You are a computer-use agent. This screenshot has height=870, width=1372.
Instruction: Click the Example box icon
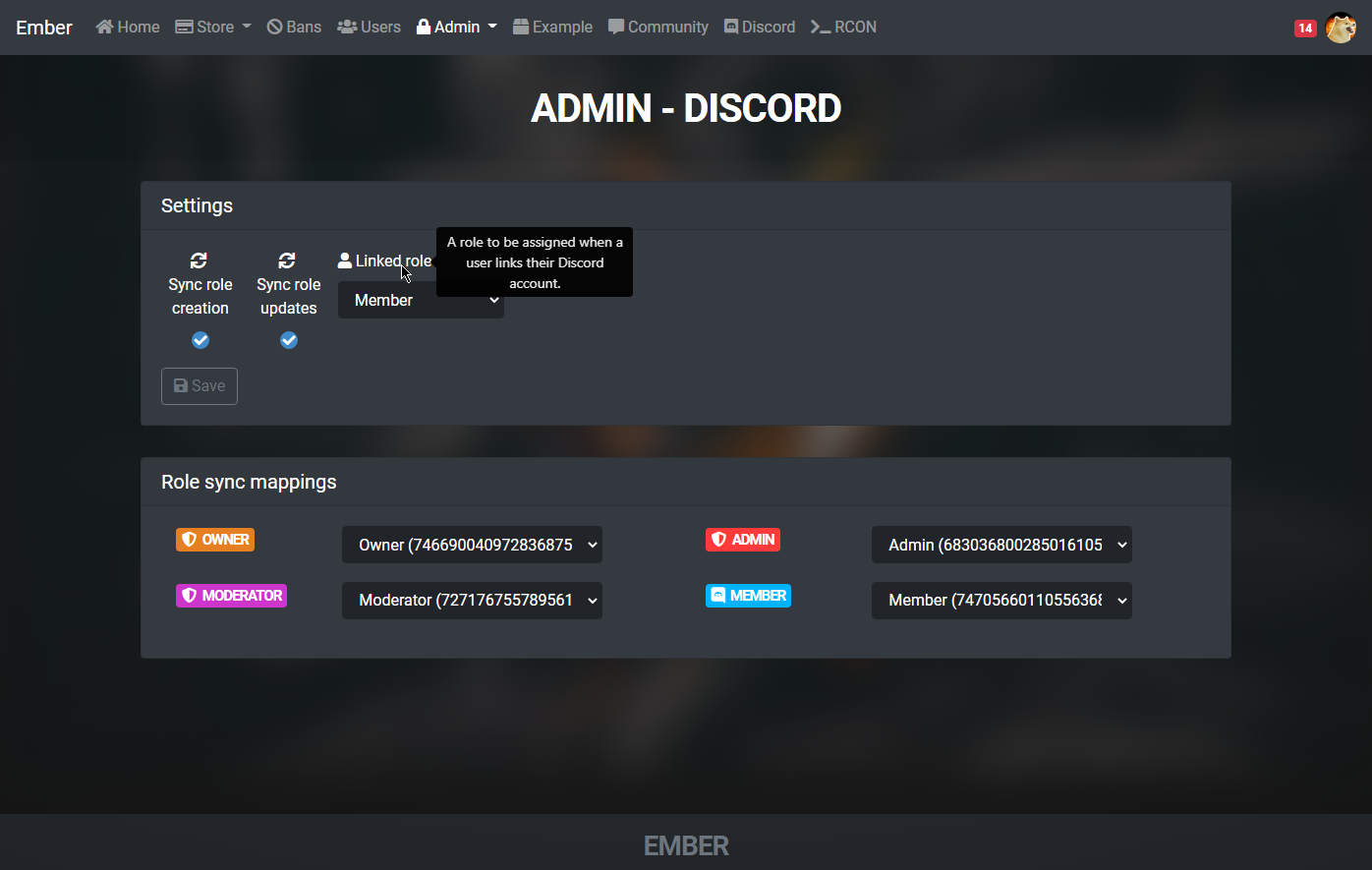click(x=521, y=27)
